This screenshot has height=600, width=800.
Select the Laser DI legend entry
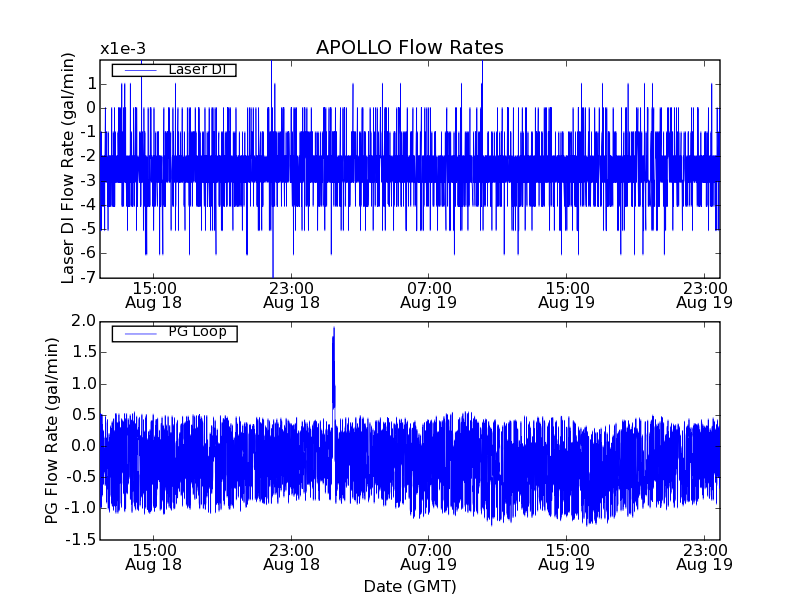click(196, 70)
